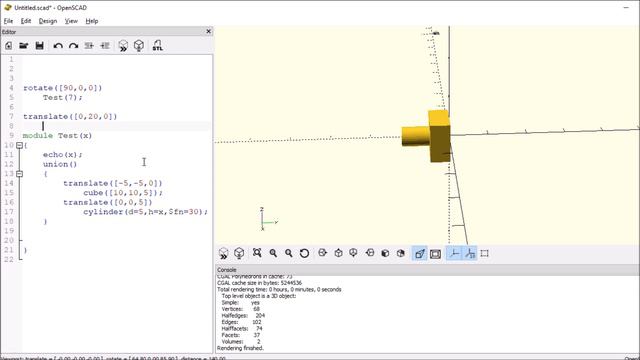
Task: Zoom in on the 3D view
Action: click(273, 253)
